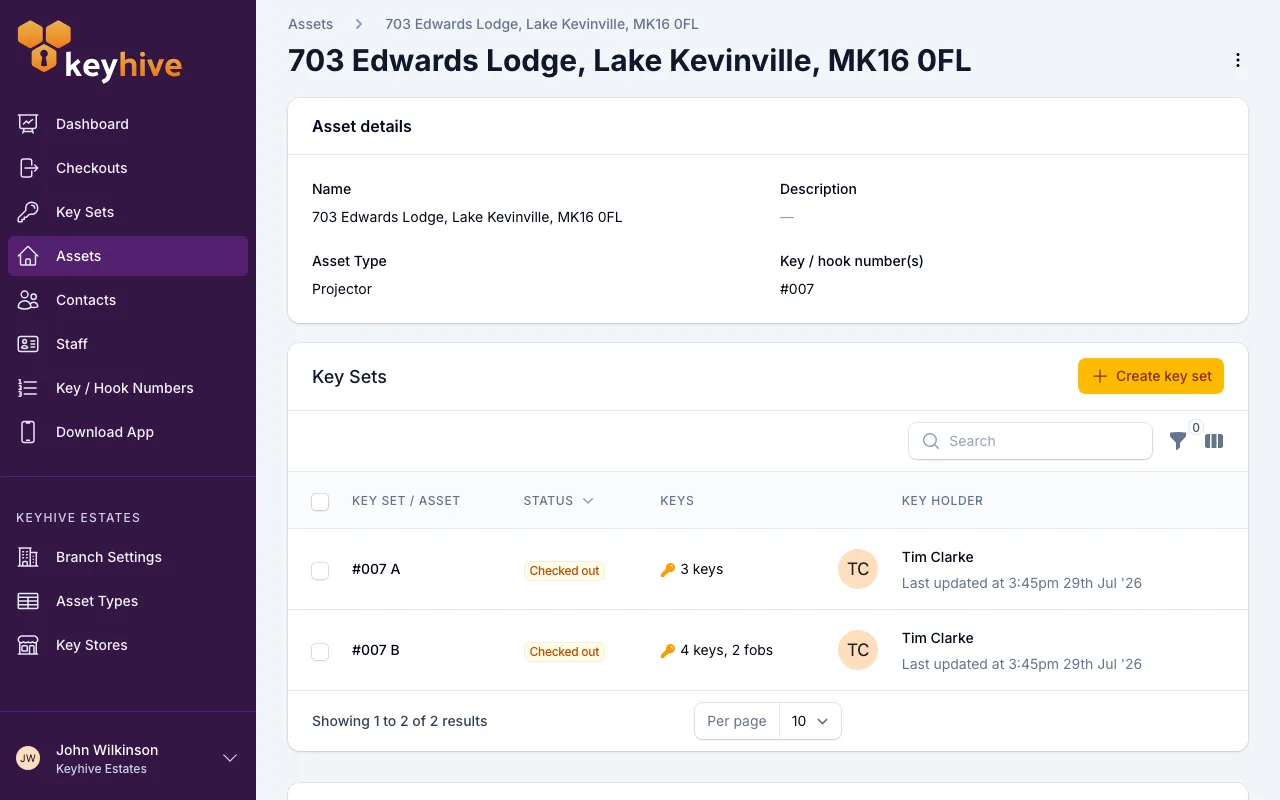Image resolution: width=1280 pixels, height=800 pixels.
Task: Focus the key sets Search field
Action: [x=1030, y=441]
